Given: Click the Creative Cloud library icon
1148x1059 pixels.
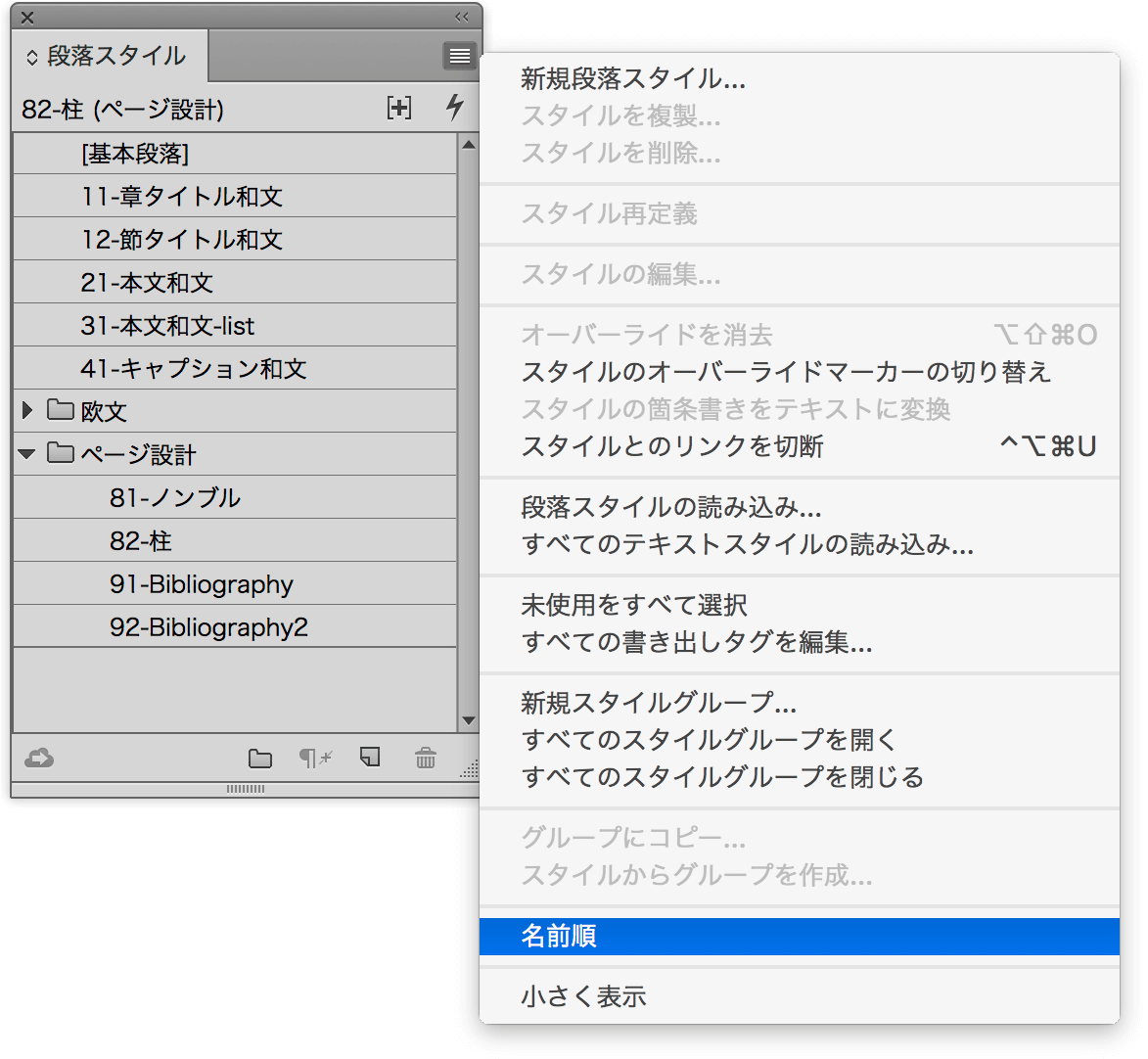Looking at the screenshot, I should (39, 758).
